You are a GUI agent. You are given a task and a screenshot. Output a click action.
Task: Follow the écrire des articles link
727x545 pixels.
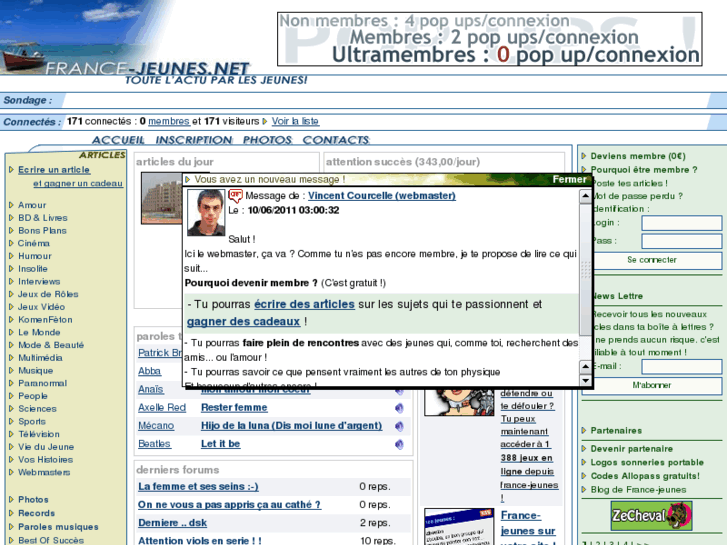point(304,304)
